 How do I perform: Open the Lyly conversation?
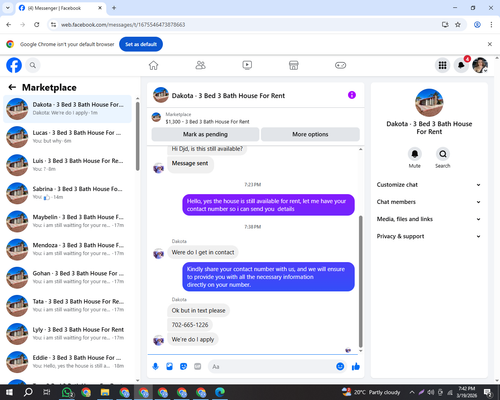tap(67, 334)
